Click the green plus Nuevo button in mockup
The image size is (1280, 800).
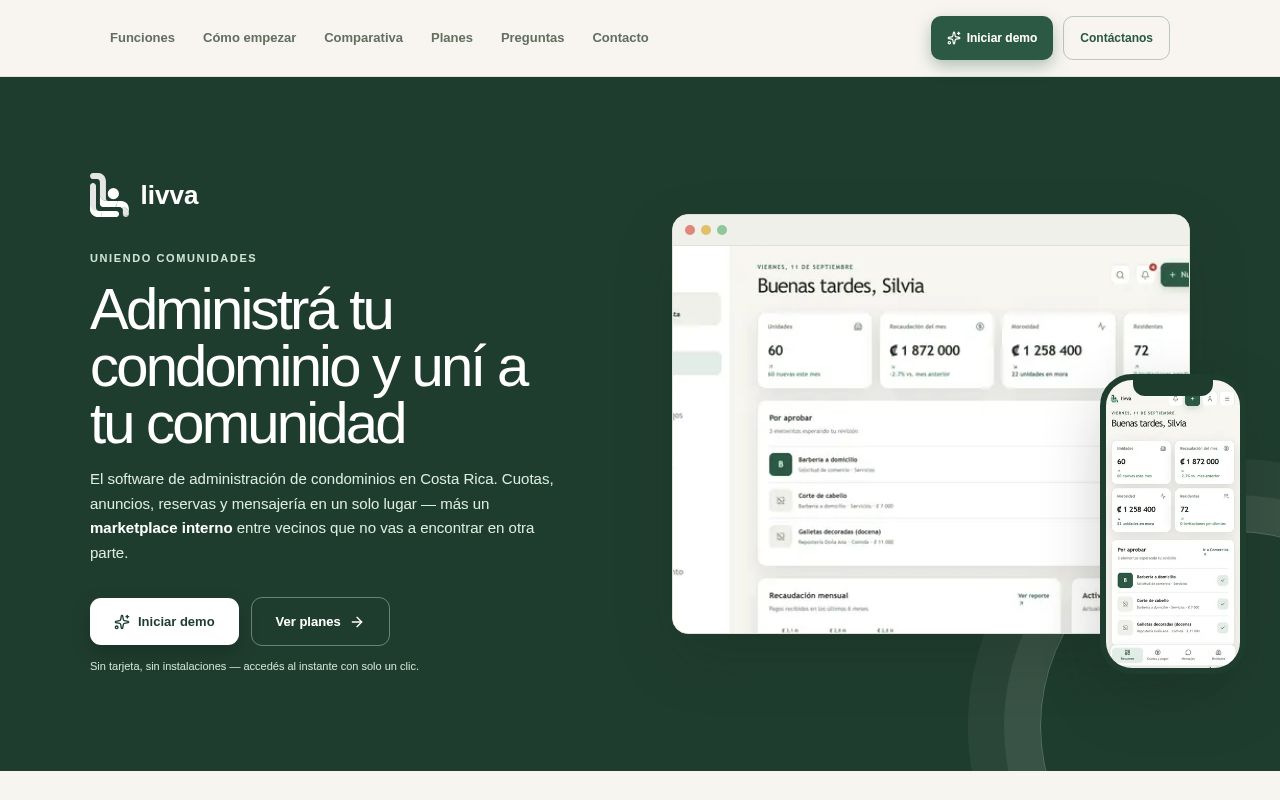click(1175, 275)
